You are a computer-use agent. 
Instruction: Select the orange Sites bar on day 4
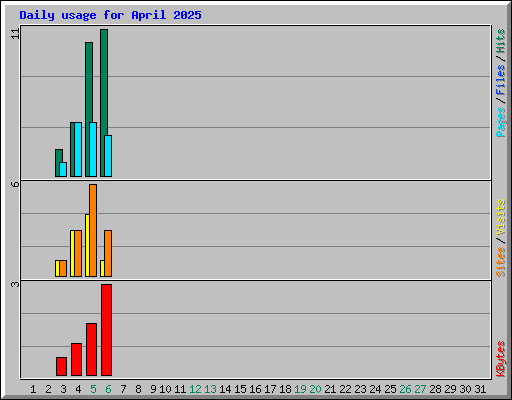78,253
